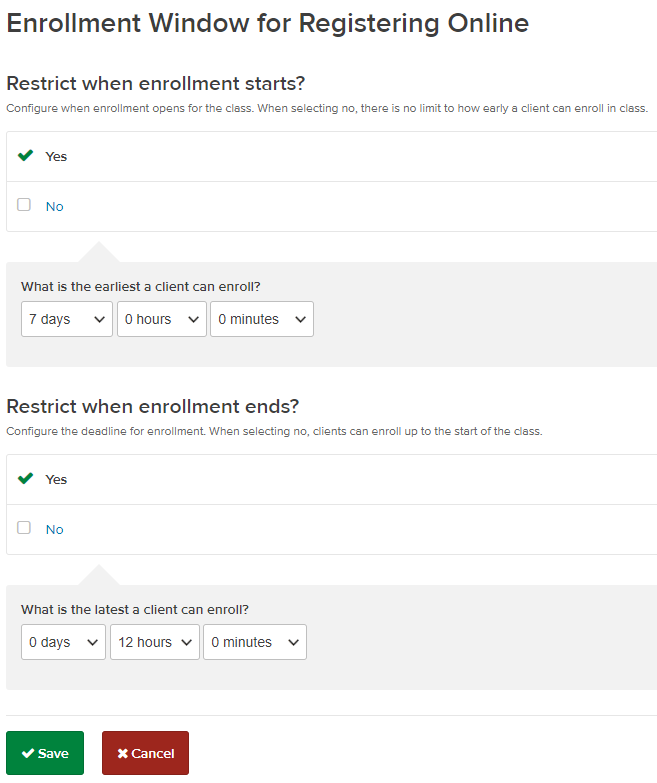Screen dimensions: 657x783
Task: Tick the No checkbox for enrollment end restriction
Action: [24, 528]
